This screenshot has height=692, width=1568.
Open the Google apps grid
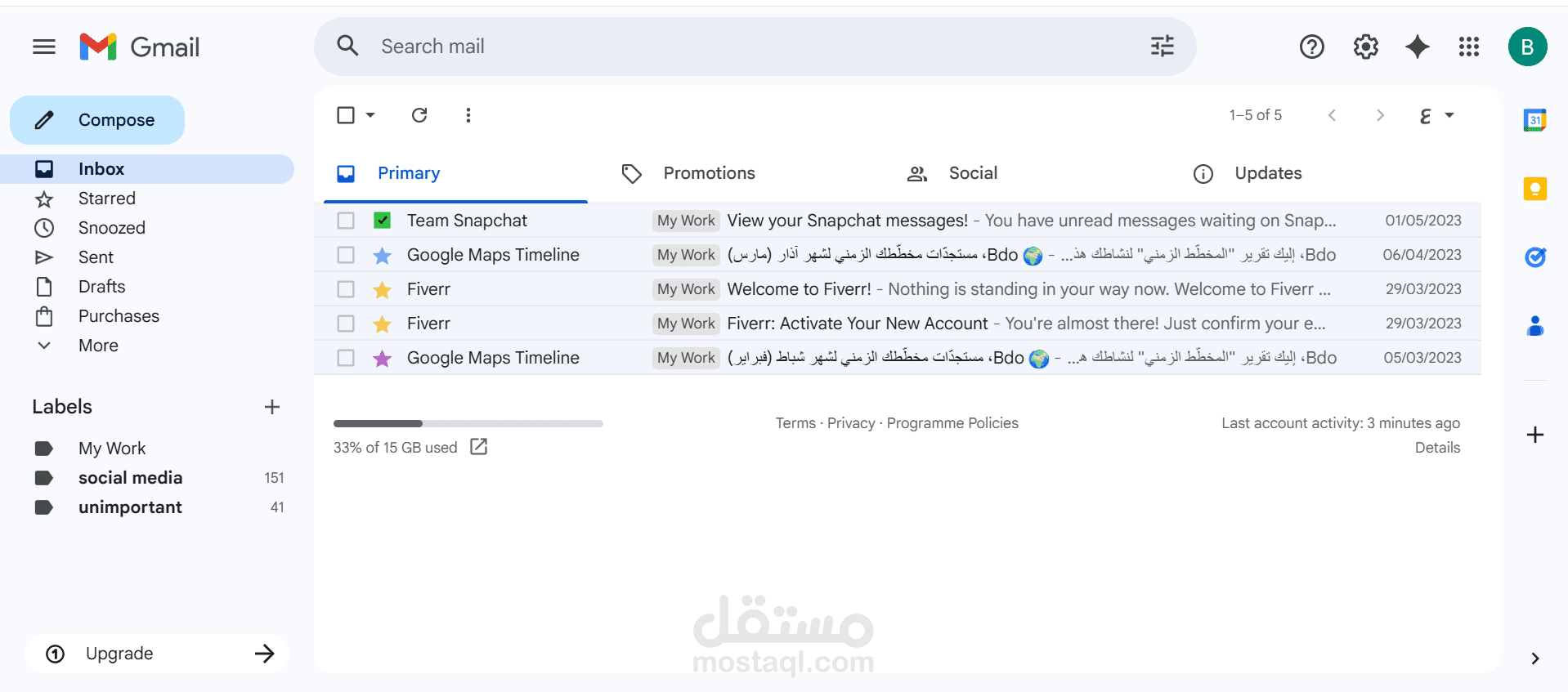[x=1469, y=47]
